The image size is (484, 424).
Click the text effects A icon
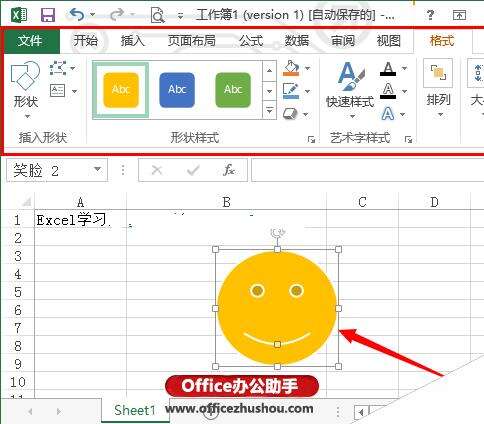(x=388, y=114)
